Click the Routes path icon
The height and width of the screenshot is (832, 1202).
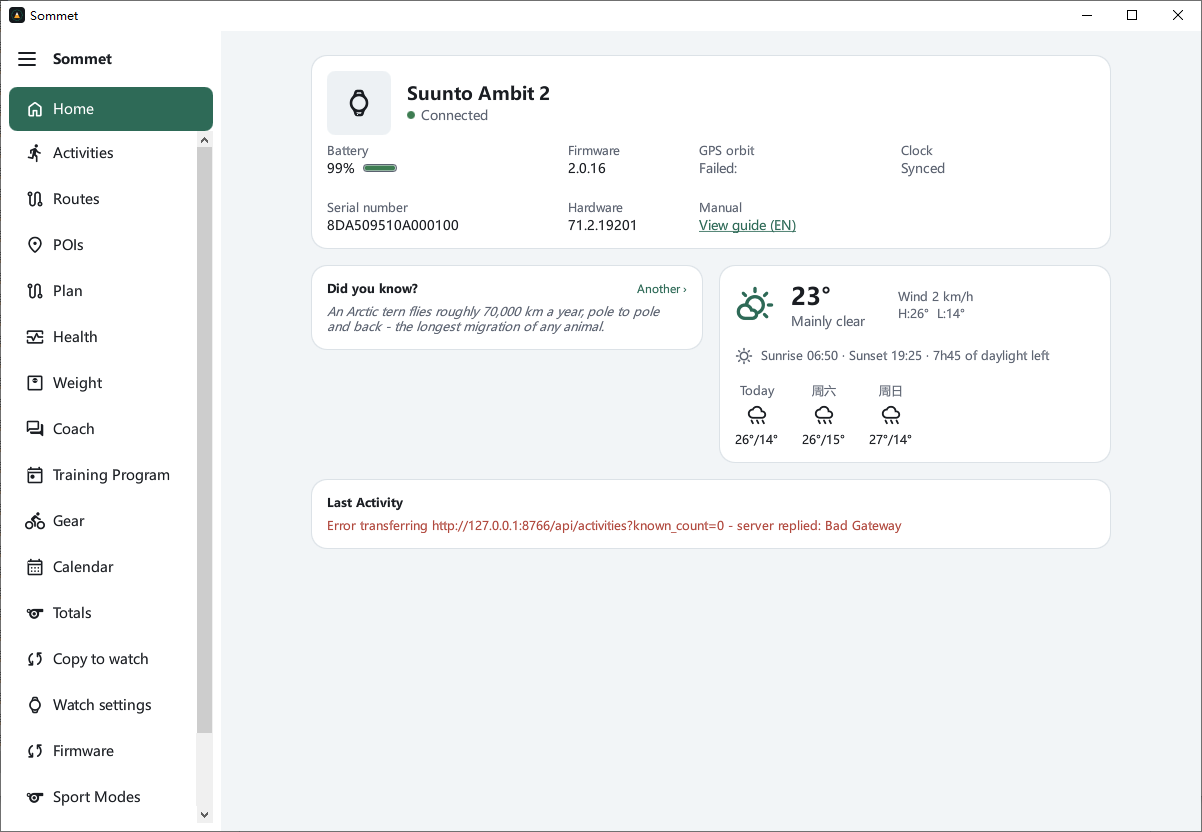[x=35, y=199]
